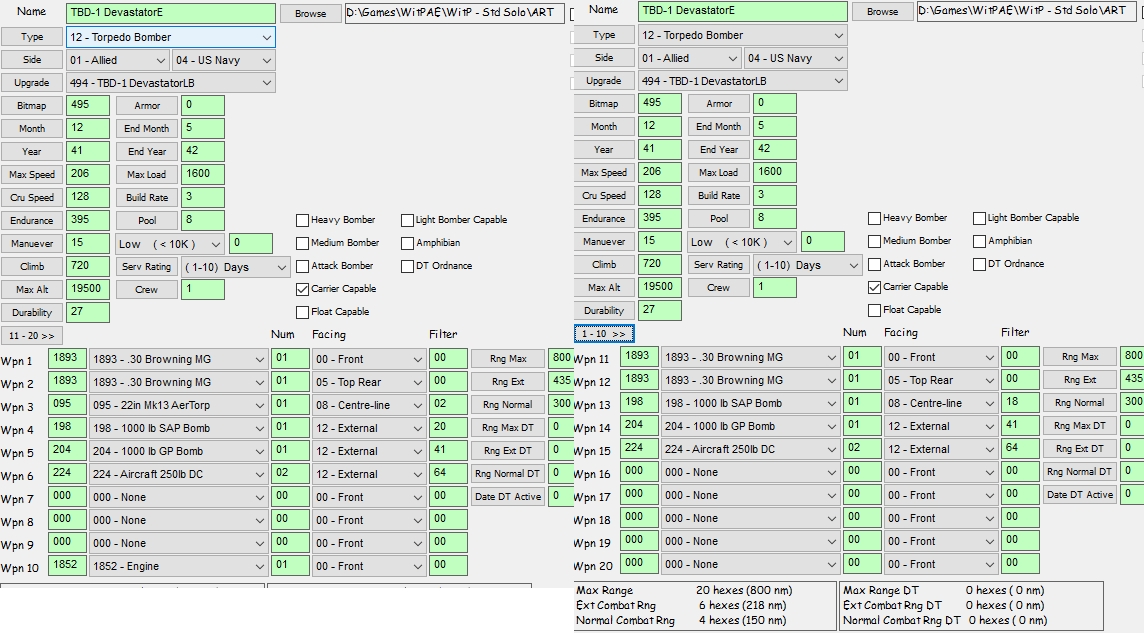
Task: Click Browse button in left panel
Action: (310, 14)
